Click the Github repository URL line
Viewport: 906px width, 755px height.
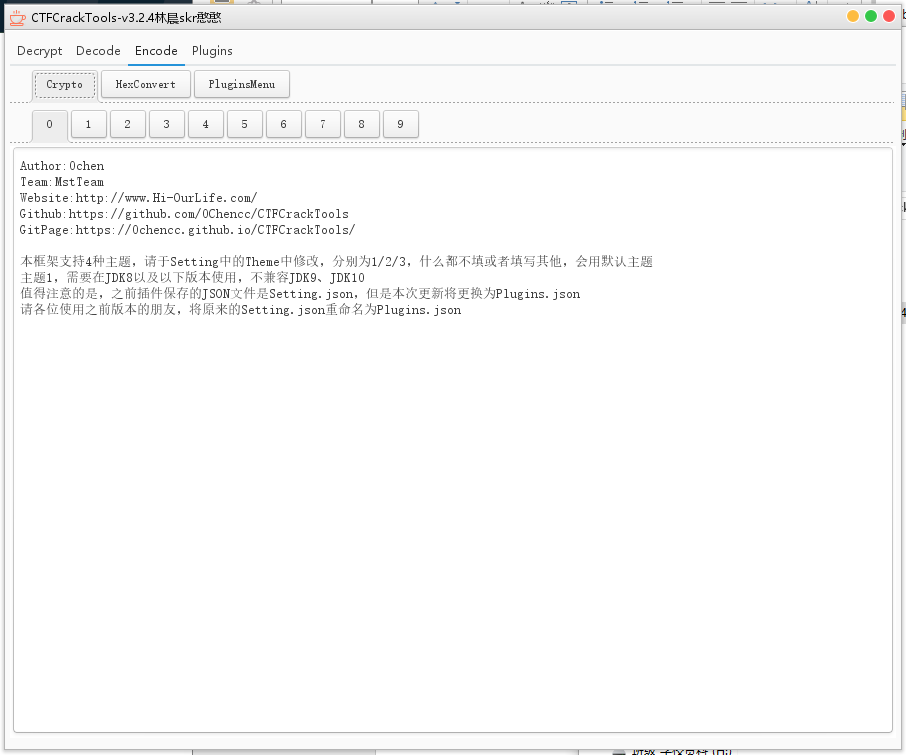tap(184, 214)
